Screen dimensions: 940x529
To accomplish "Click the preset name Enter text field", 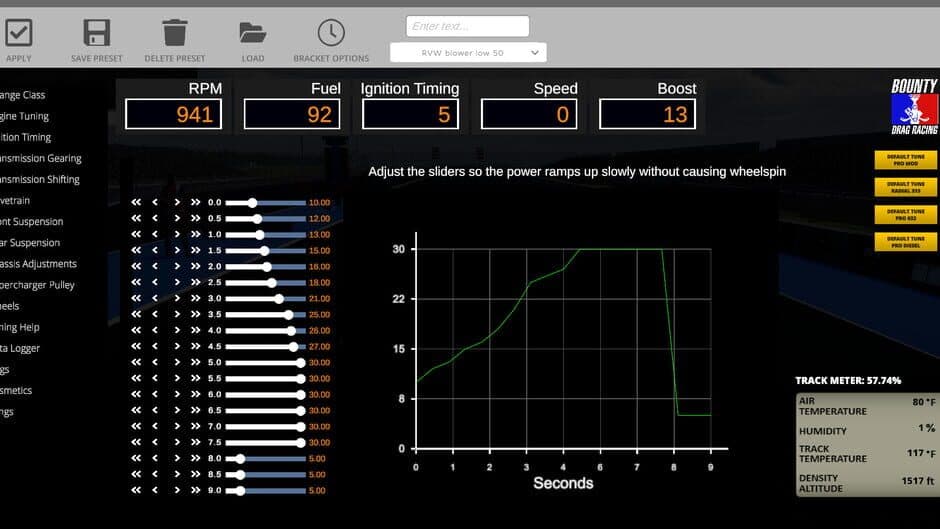I will point(467,26).
